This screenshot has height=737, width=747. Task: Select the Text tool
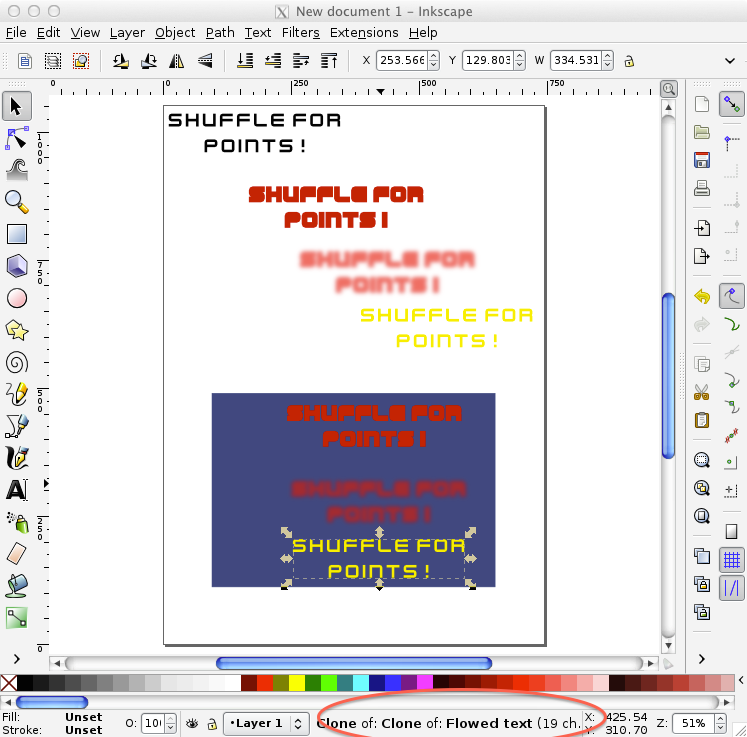17,490
